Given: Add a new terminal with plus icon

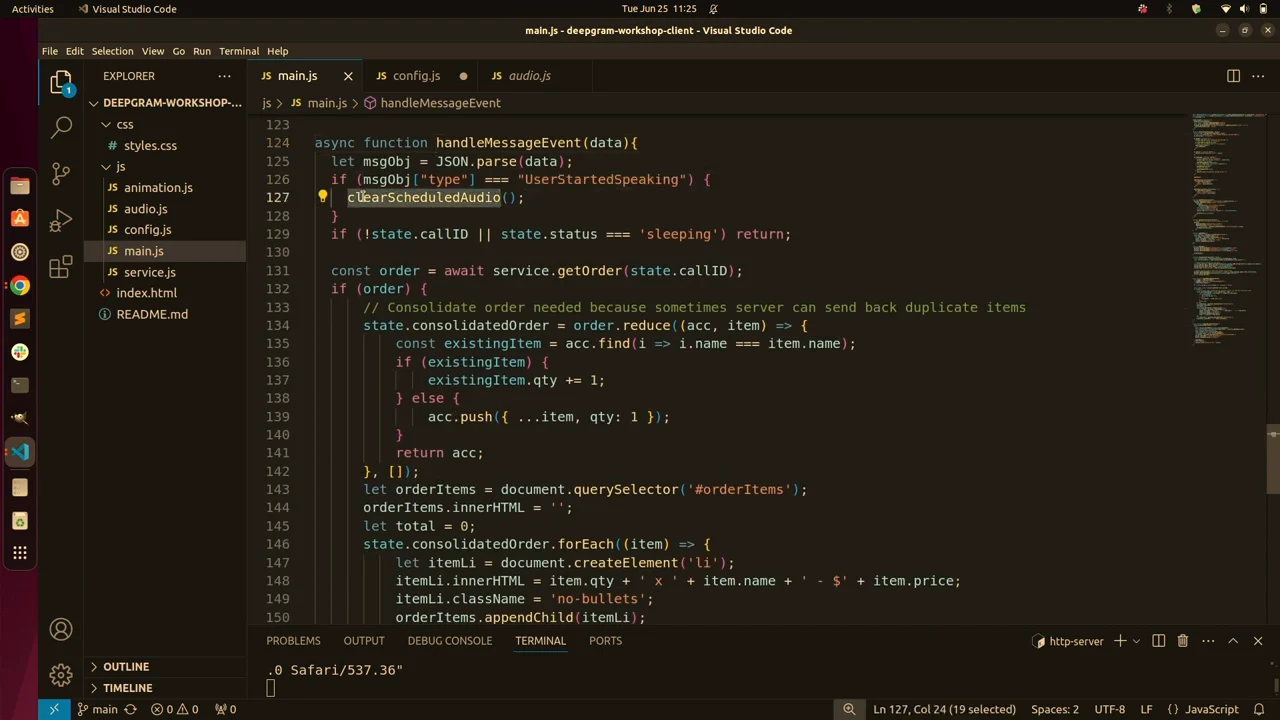Looking at the screenshot, I should [1120, 641].
